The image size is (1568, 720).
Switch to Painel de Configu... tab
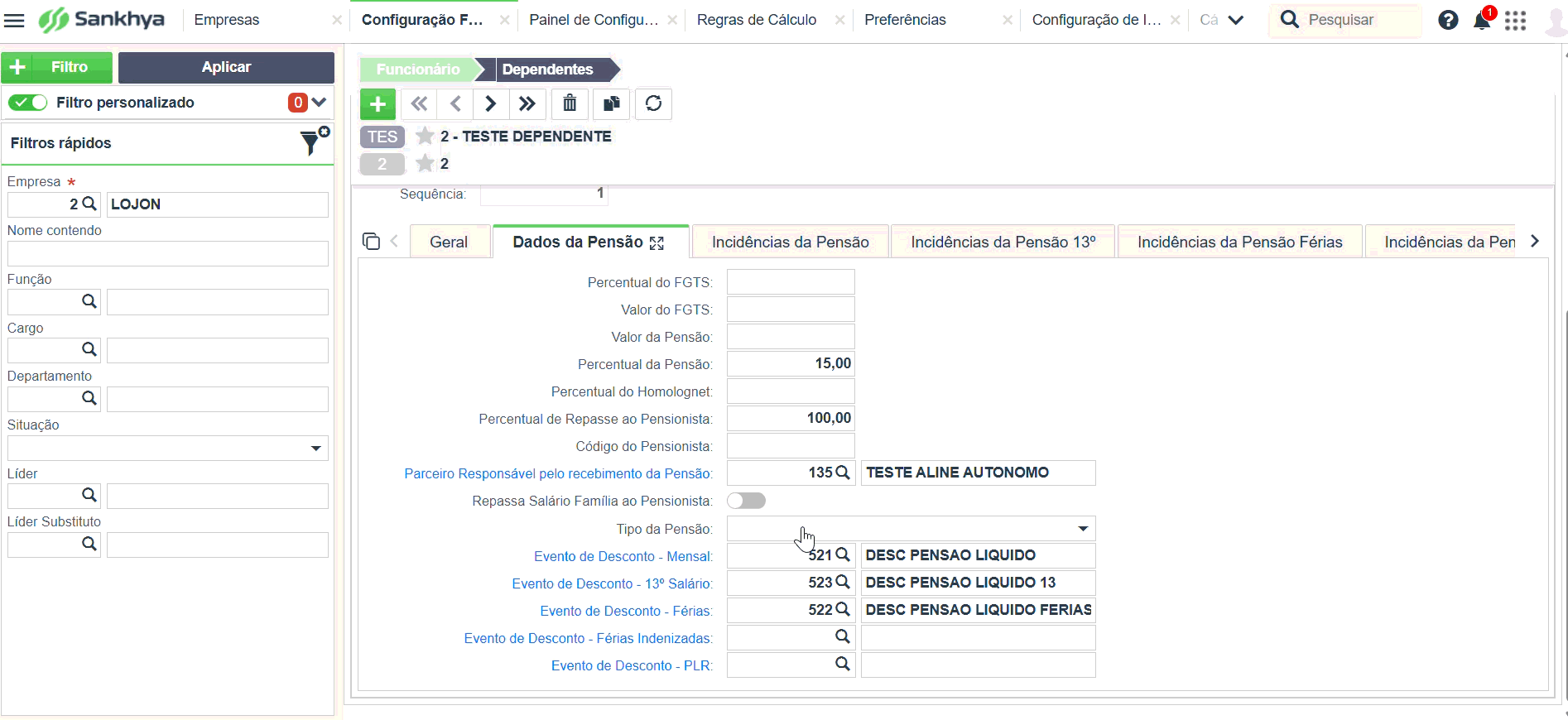[x=594, y=20]
